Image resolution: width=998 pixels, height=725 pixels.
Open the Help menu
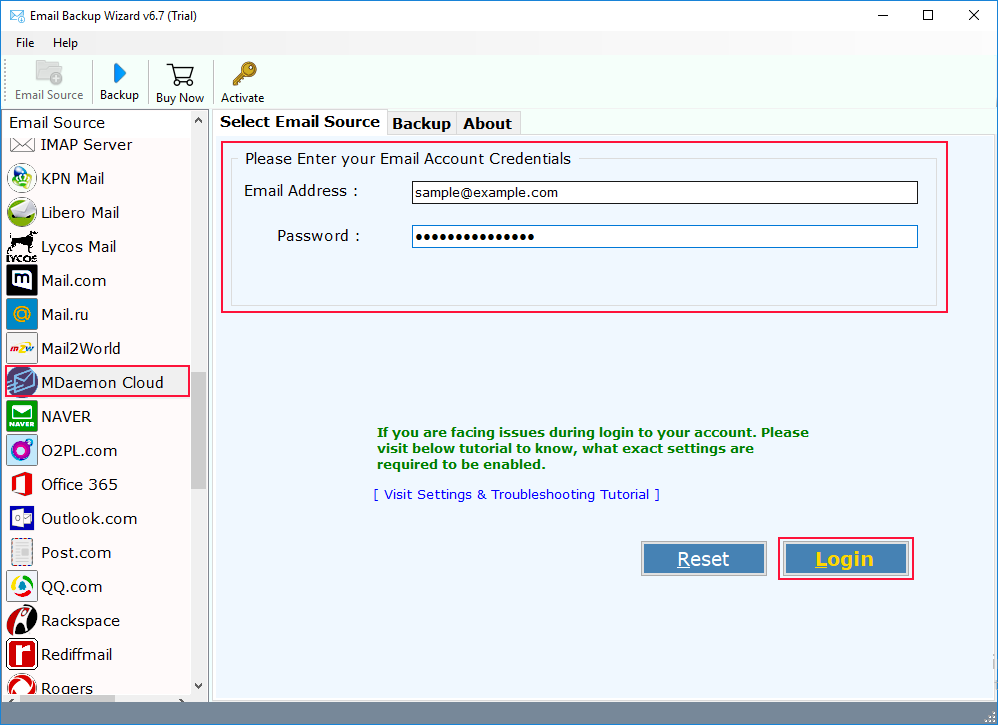(65, 43)
